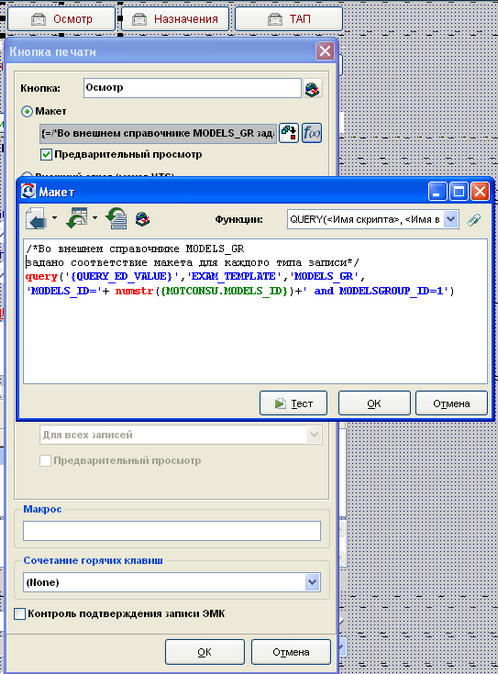Click the template selection icon beside formula field
The width and height of the screenshot is (498, 674).
point(289,133)
